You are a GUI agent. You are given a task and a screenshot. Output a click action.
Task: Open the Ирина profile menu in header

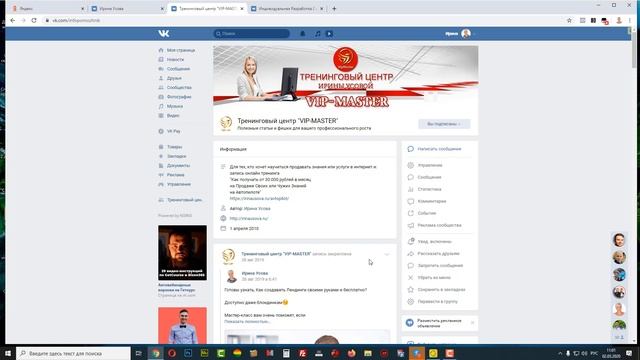point(460,33)
